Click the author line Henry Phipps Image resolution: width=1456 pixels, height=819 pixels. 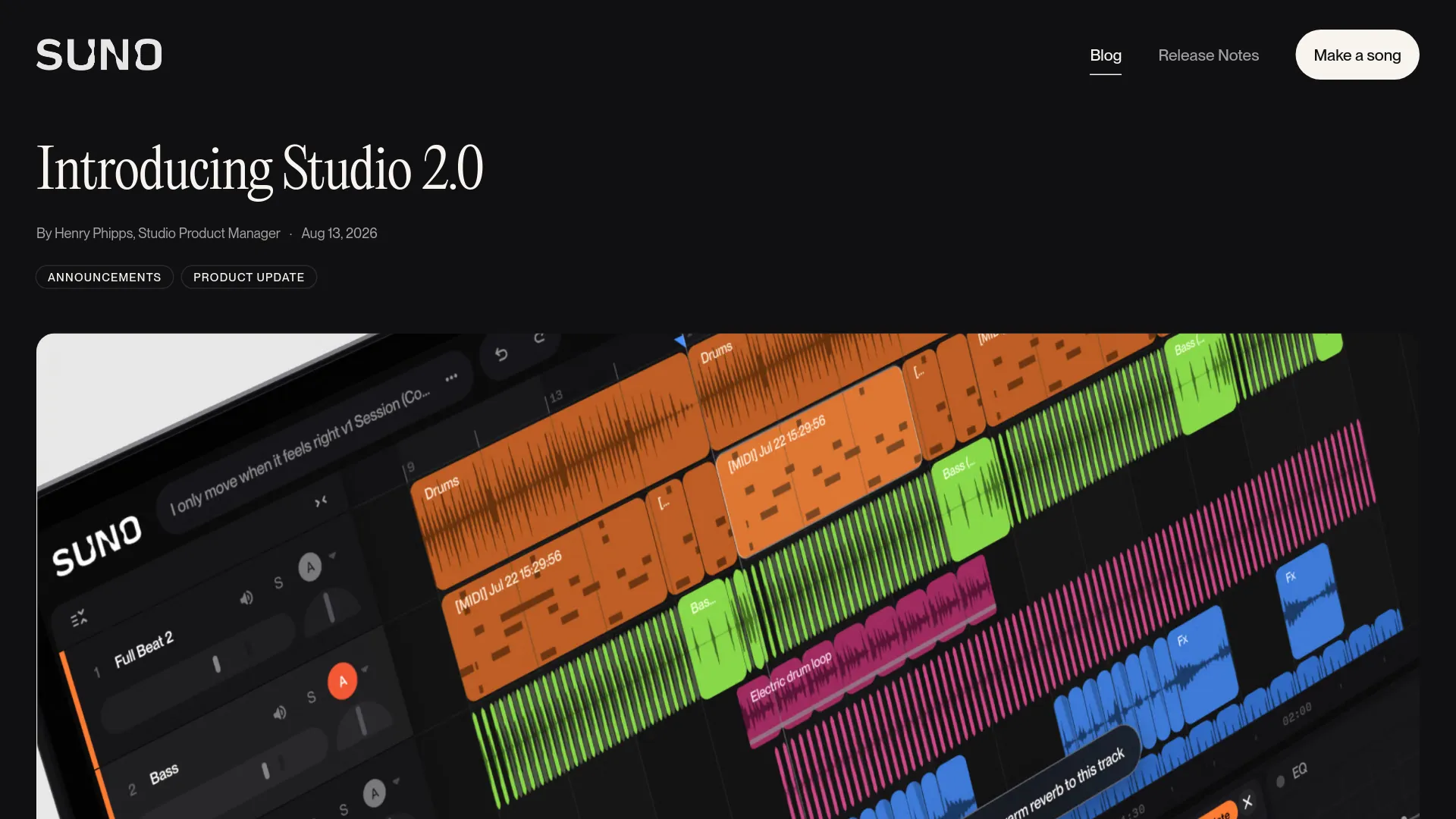[x=158, y=234]
